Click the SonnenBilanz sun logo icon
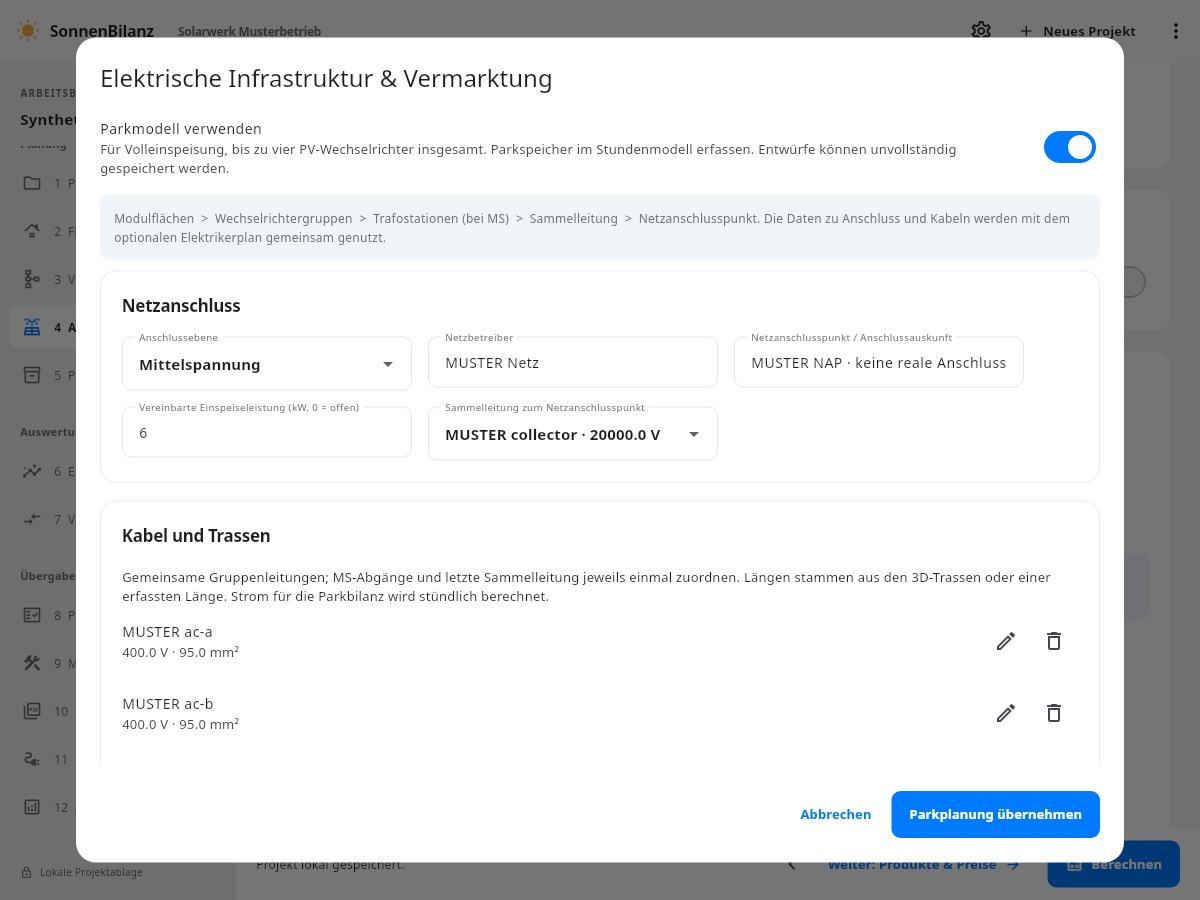 click(x=28, y=30)
